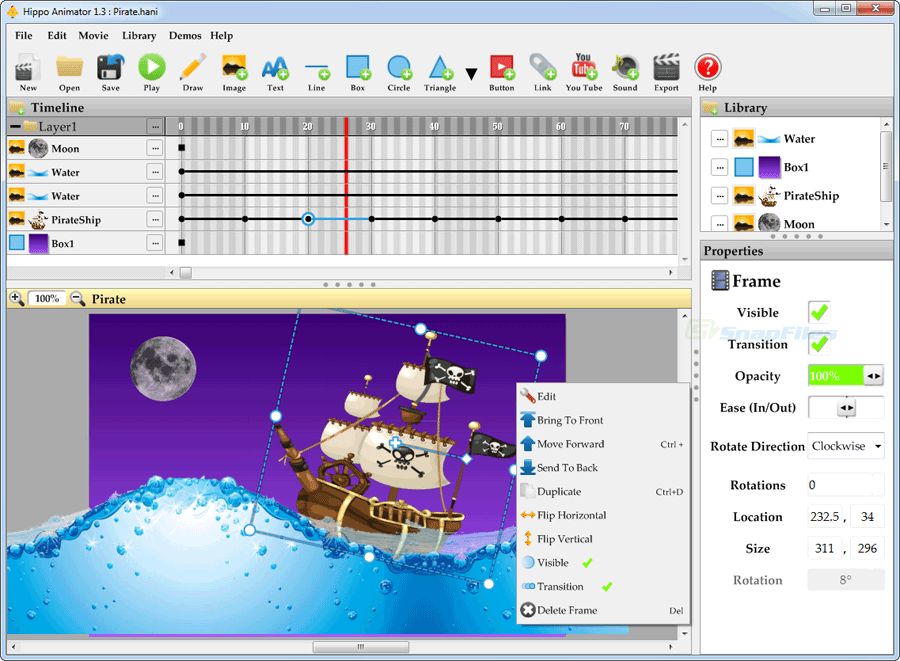Open the Movie menu
The width and height of the screenshot is (900, 661).
[x=93, y=35]
